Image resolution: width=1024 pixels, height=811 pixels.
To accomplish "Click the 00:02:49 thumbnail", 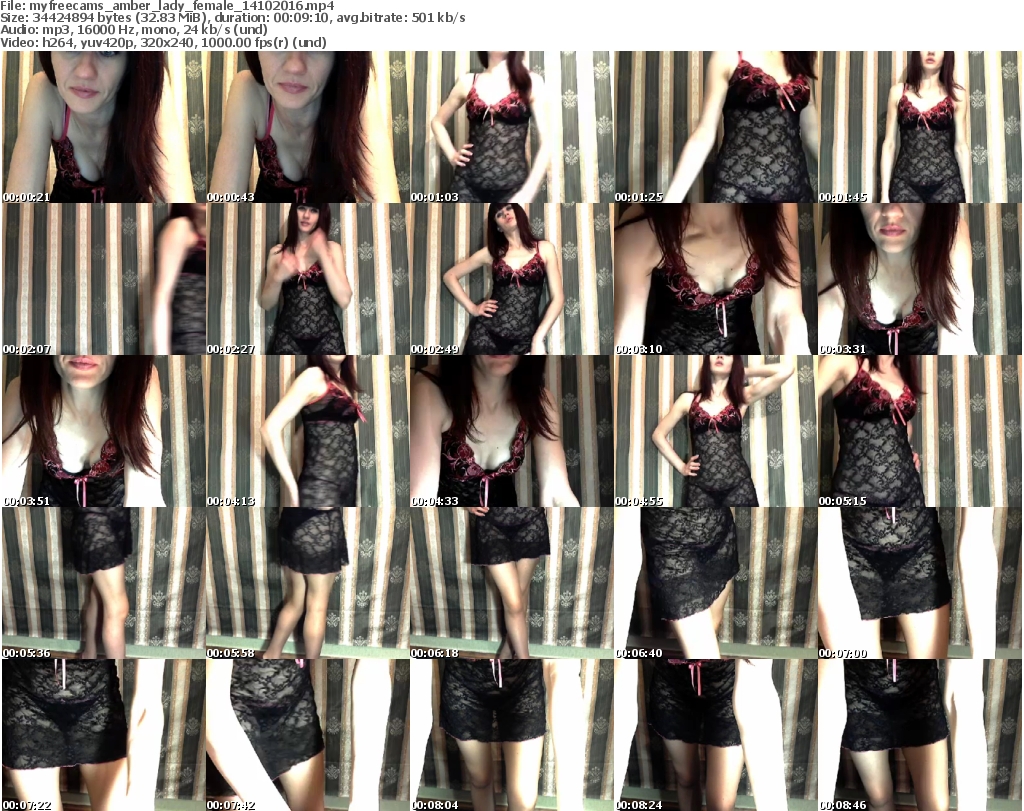I will pos(510,279).
